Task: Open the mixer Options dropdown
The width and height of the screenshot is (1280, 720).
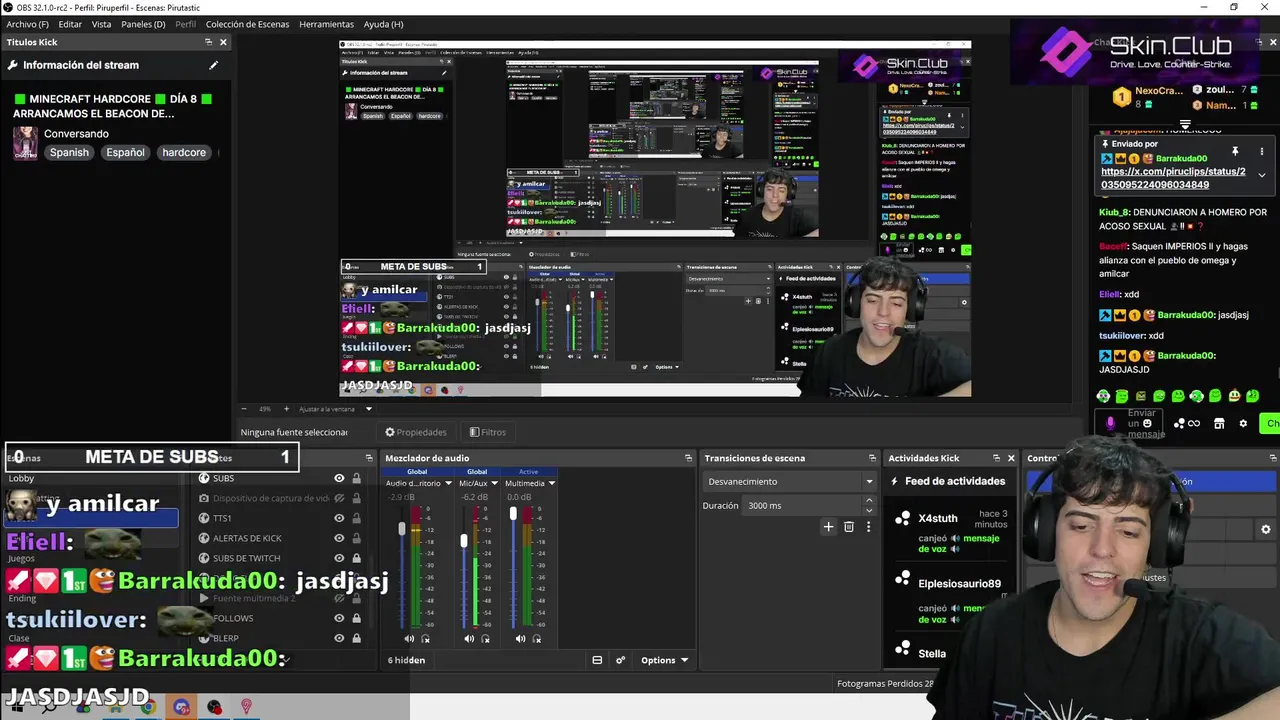Action: 664,660
